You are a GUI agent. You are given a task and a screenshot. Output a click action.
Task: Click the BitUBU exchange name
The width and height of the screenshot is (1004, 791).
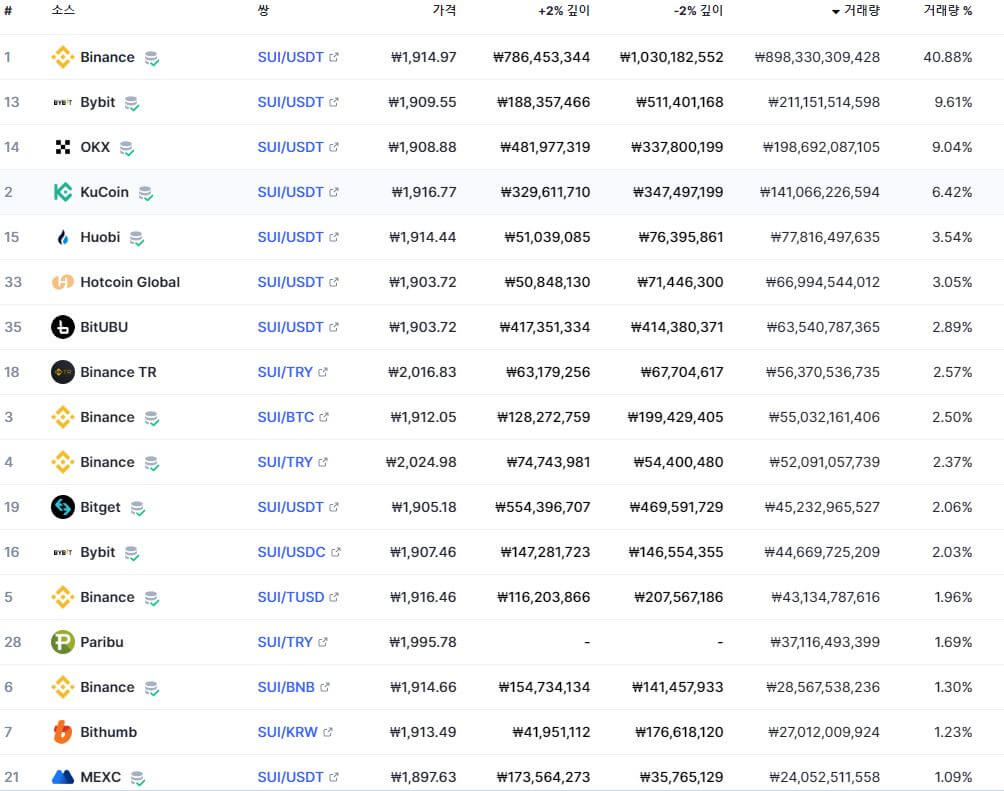[x=104, y=327]
